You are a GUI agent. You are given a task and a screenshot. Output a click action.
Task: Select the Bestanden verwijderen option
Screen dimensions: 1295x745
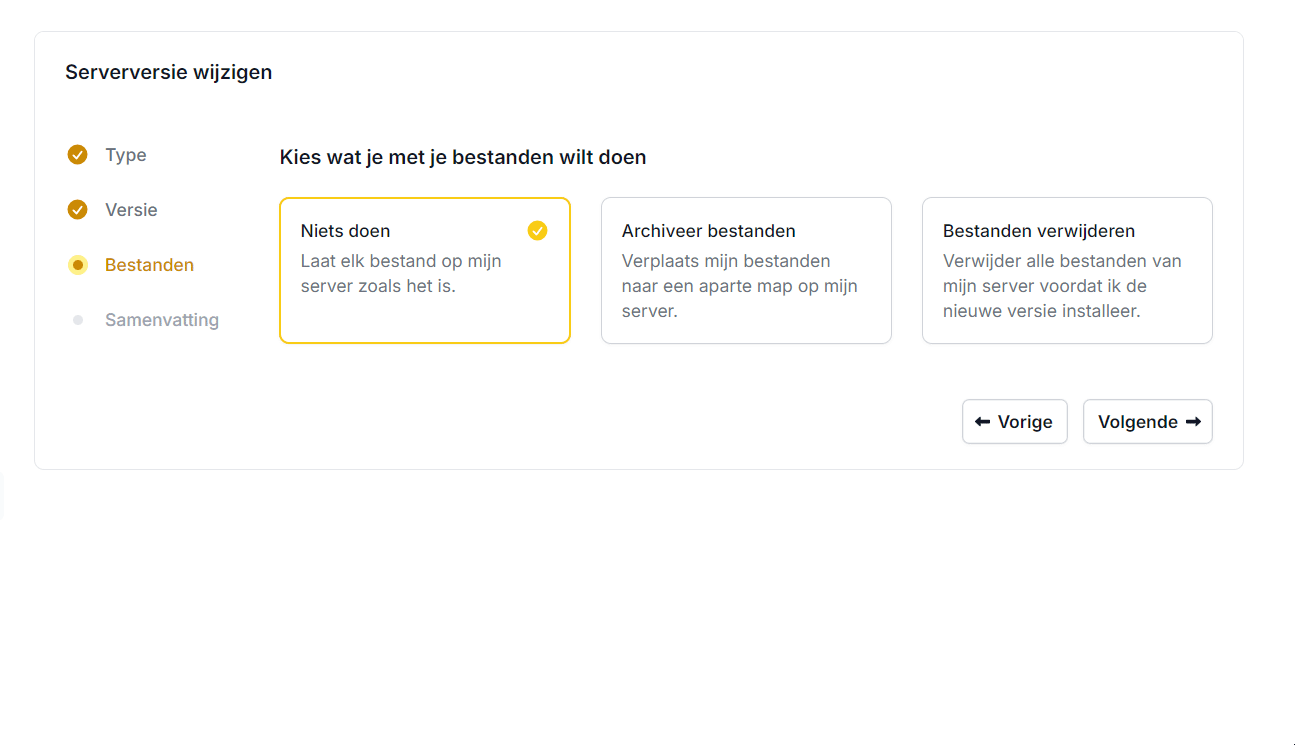pyautogui.click(x=1066, y=270)
